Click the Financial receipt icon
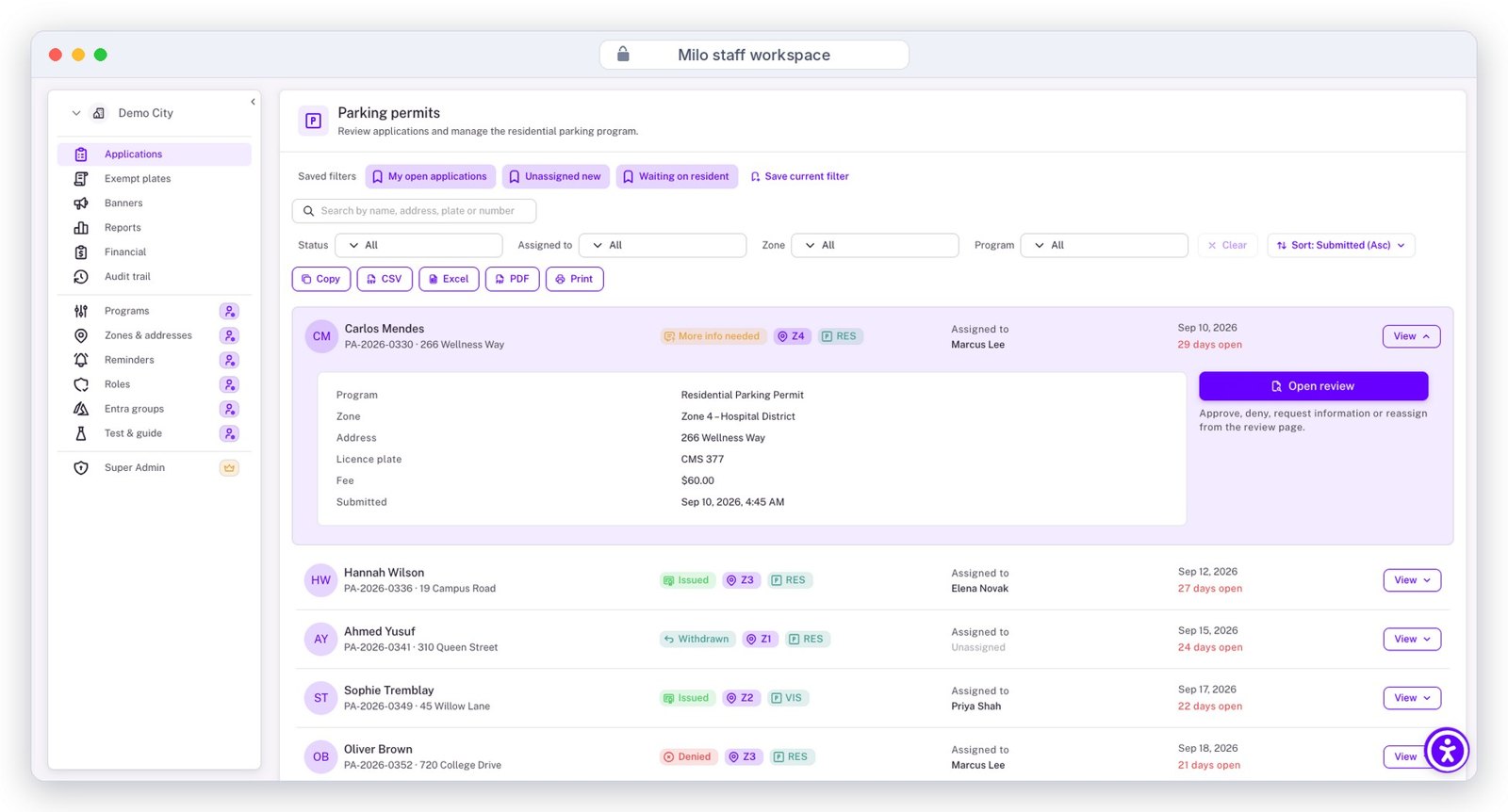 tap(81, 252)
